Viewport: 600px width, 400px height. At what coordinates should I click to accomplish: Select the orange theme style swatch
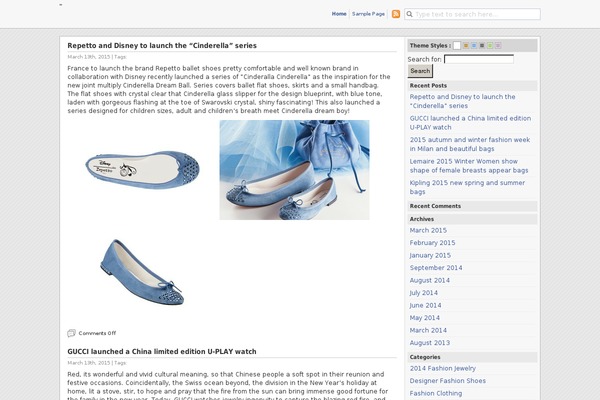466,46
